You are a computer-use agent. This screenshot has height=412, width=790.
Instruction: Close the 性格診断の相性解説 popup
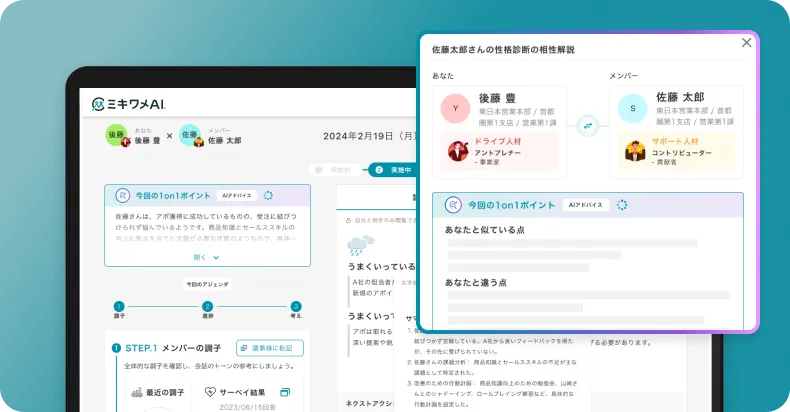pyautogui.click(x=746, y=43)
